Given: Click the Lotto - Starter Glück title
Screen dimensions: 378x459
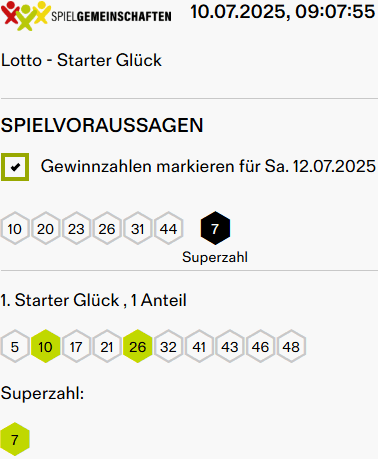Looking at the screenshot, I should [x=81, y=60].
